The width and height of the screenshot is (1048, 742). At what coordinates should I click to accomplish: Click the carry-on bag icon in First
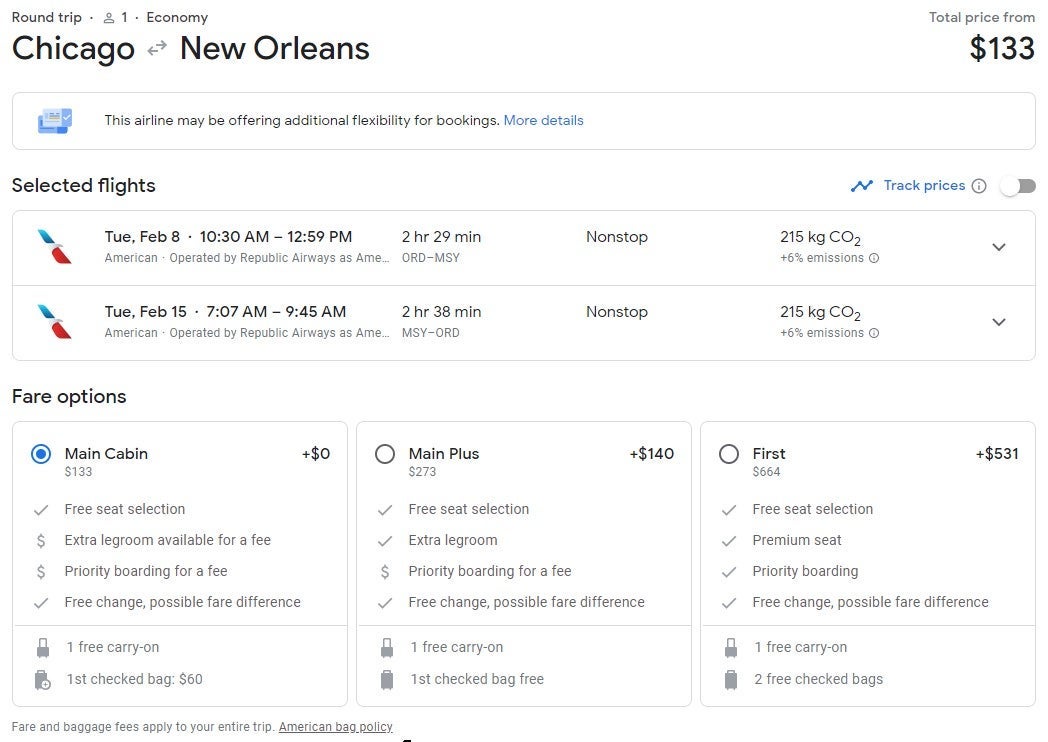coord(731,648)
